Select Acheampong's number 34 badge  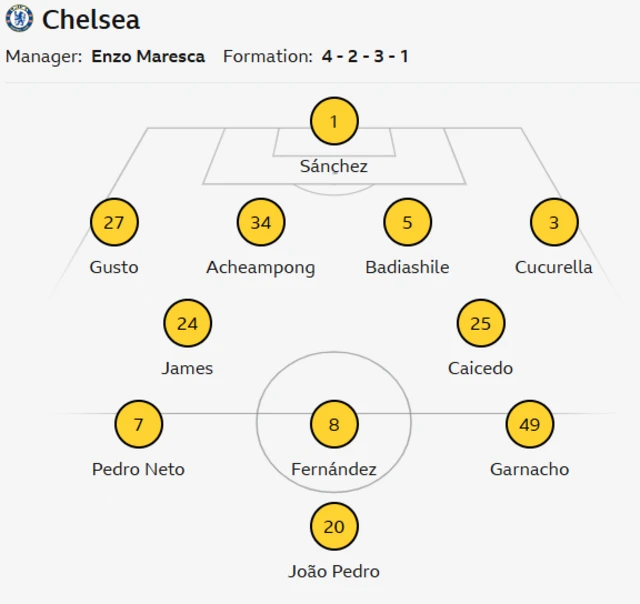pos(261,222)
